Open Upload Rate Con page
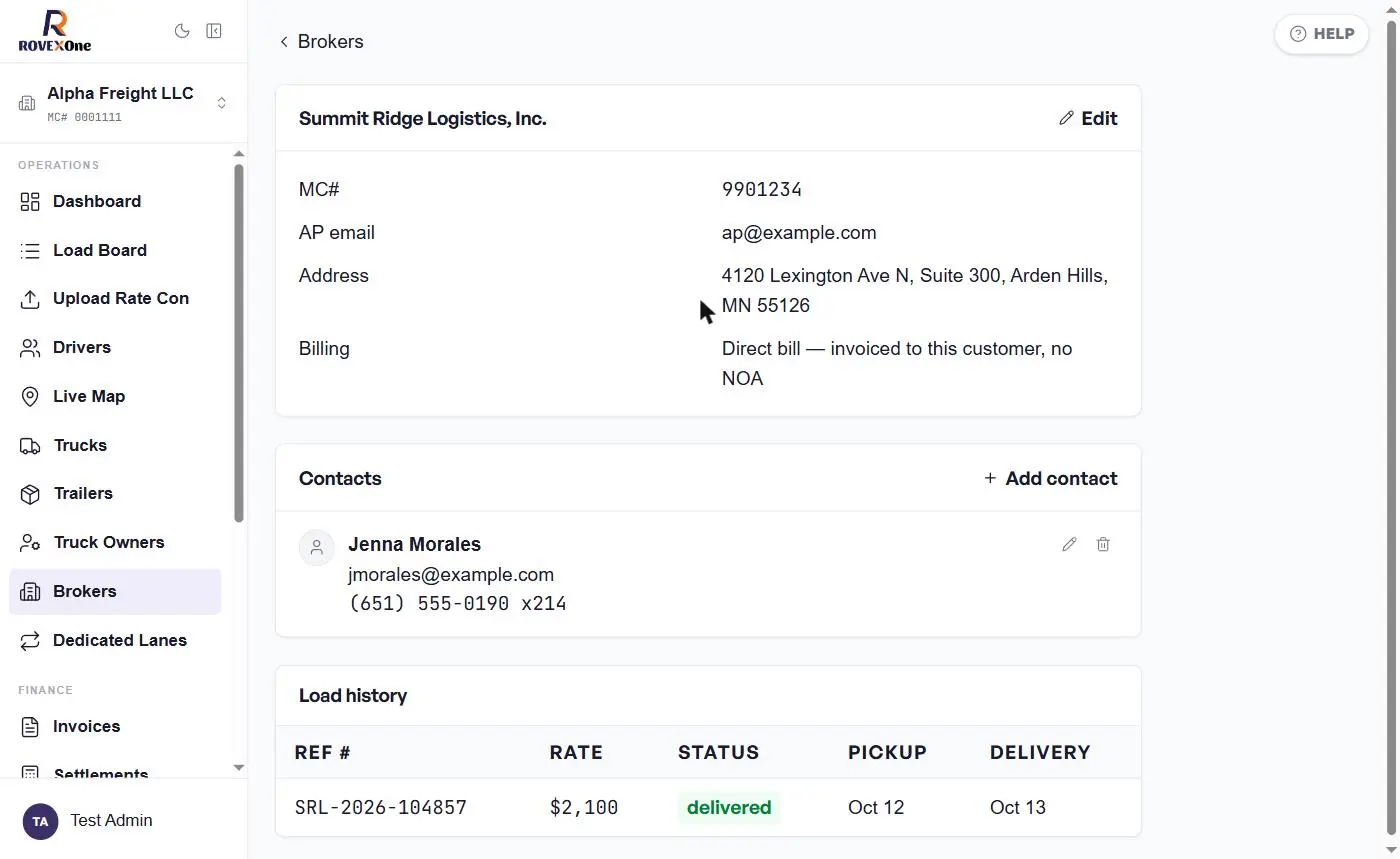Image resolution: width=1400 pixels, height=859 pixels. tap(115, 298)
